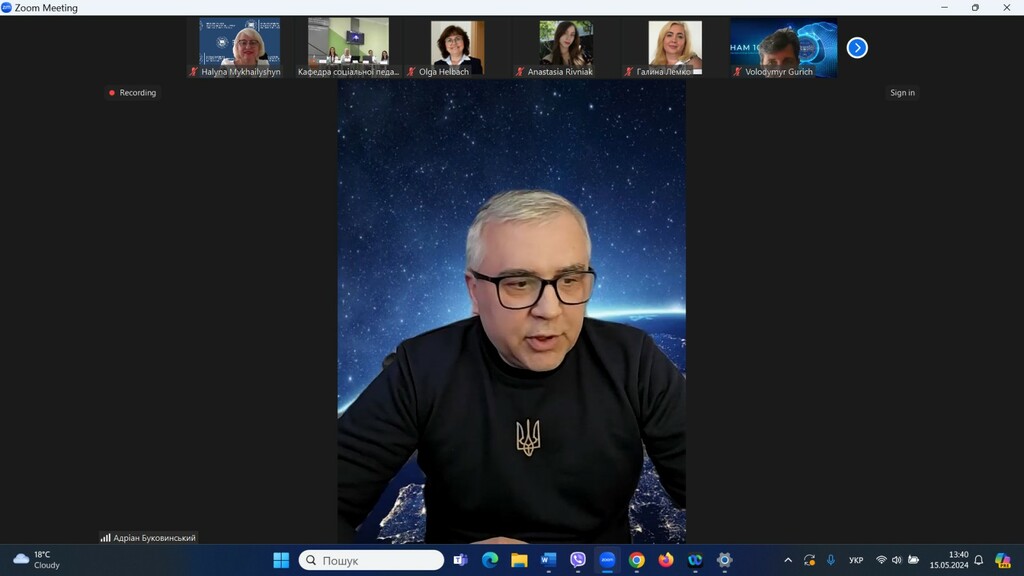1024x576 pixels.
Task: Open Microsoft Teams from the taskbar
Action: click(460, 560)
